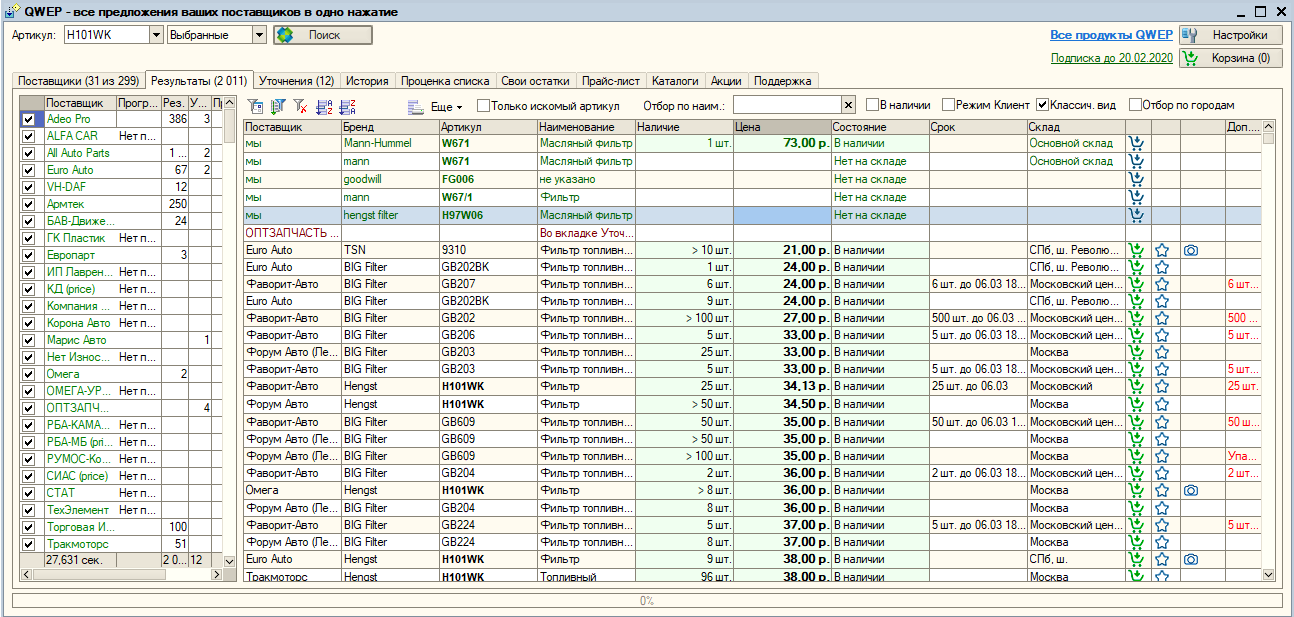Click the 'Подписка до 20.02.2020' link
Image resolution: width=1294 pixels, height=617 pixels.
coord(1111,58)
